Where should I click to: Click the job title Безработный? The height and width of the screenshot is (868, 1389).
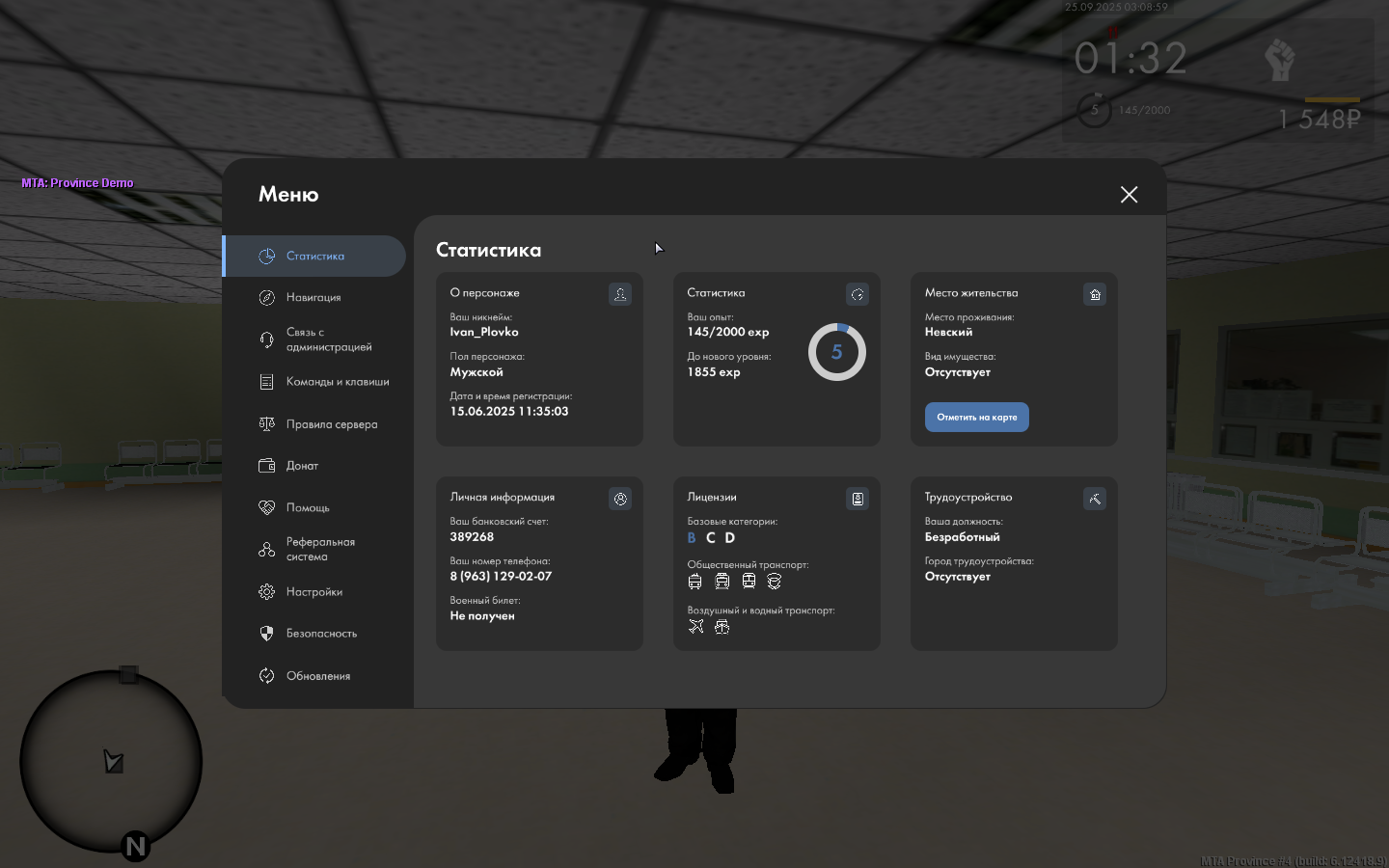pyautogui.click(x=963, y=537)
